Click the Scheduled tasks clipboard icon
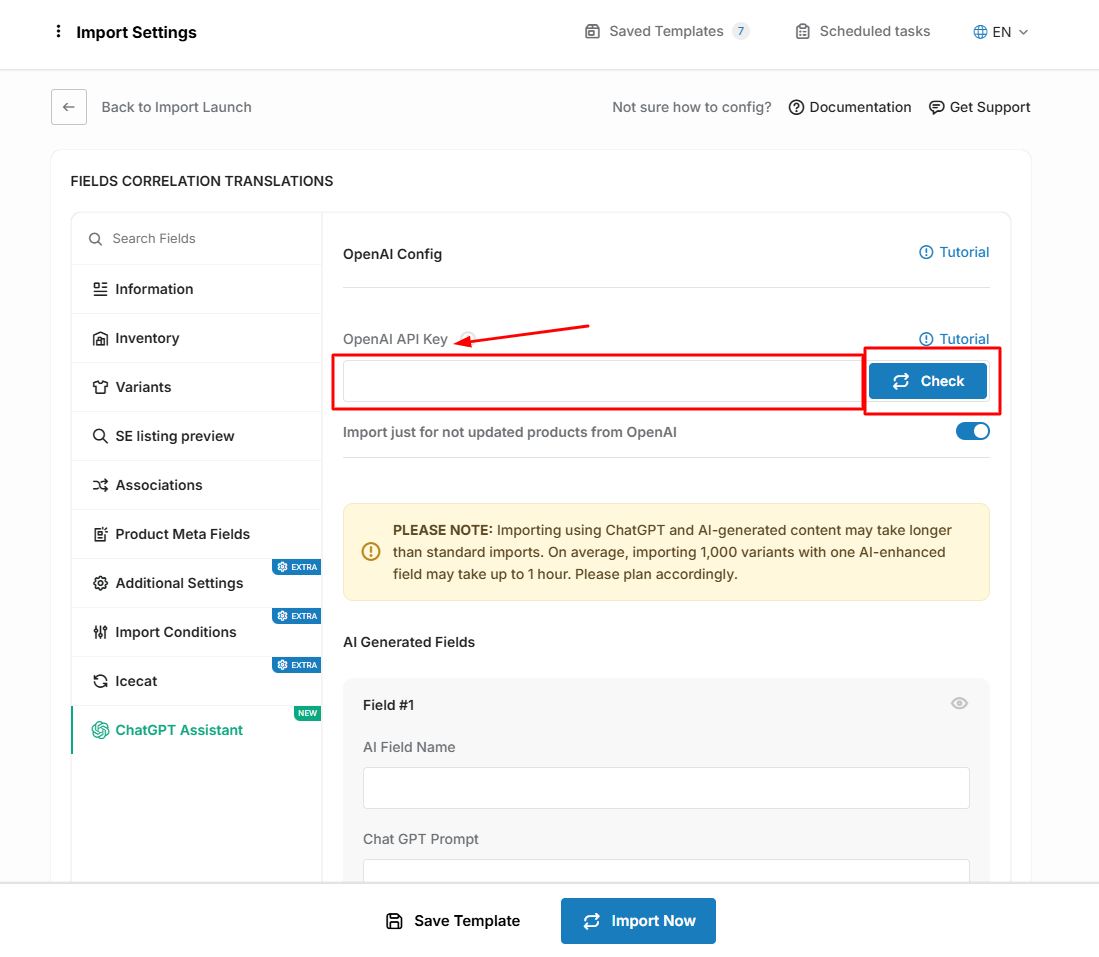The image size is (1099, 957). (803, 32)
